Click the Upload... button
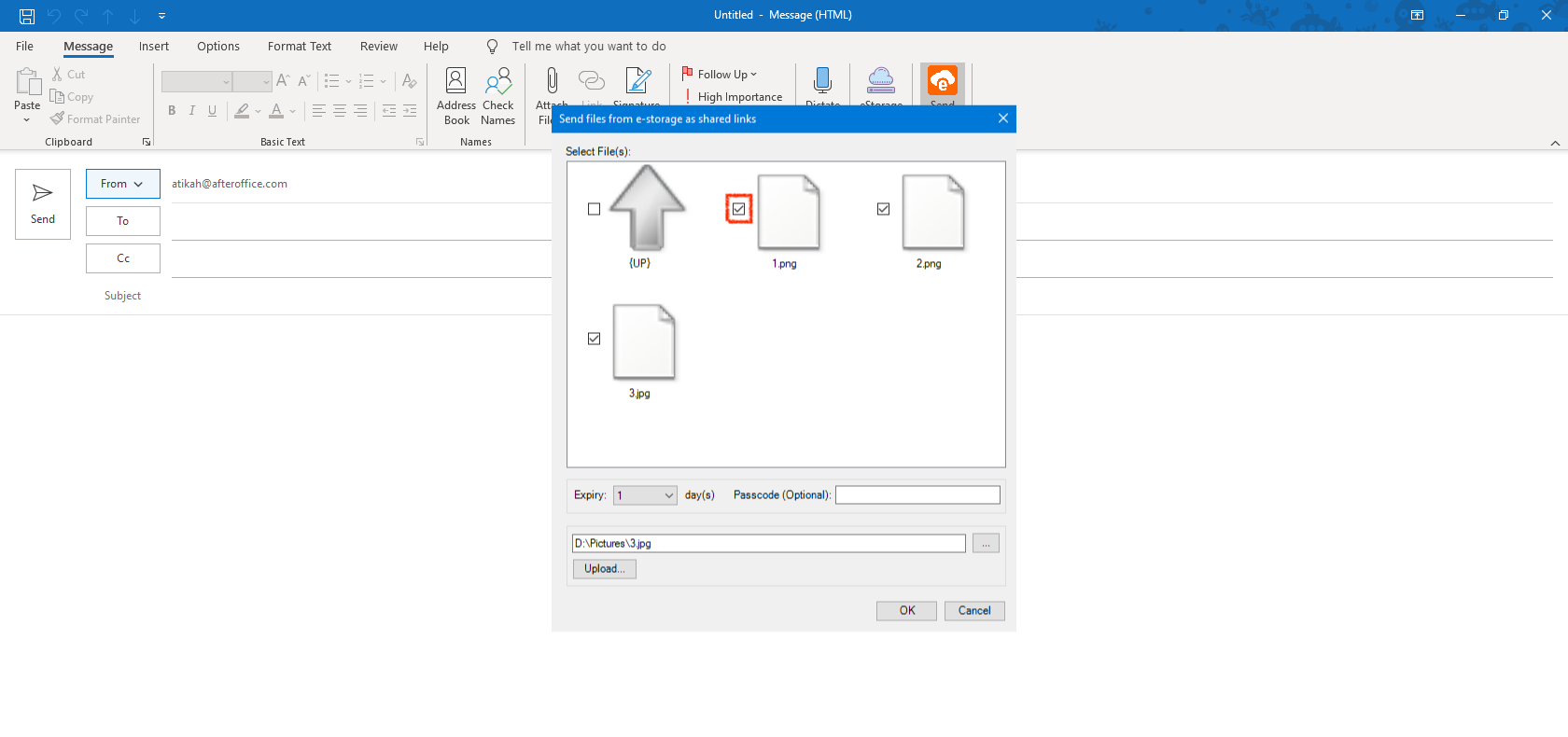 [x=604, y=569]
